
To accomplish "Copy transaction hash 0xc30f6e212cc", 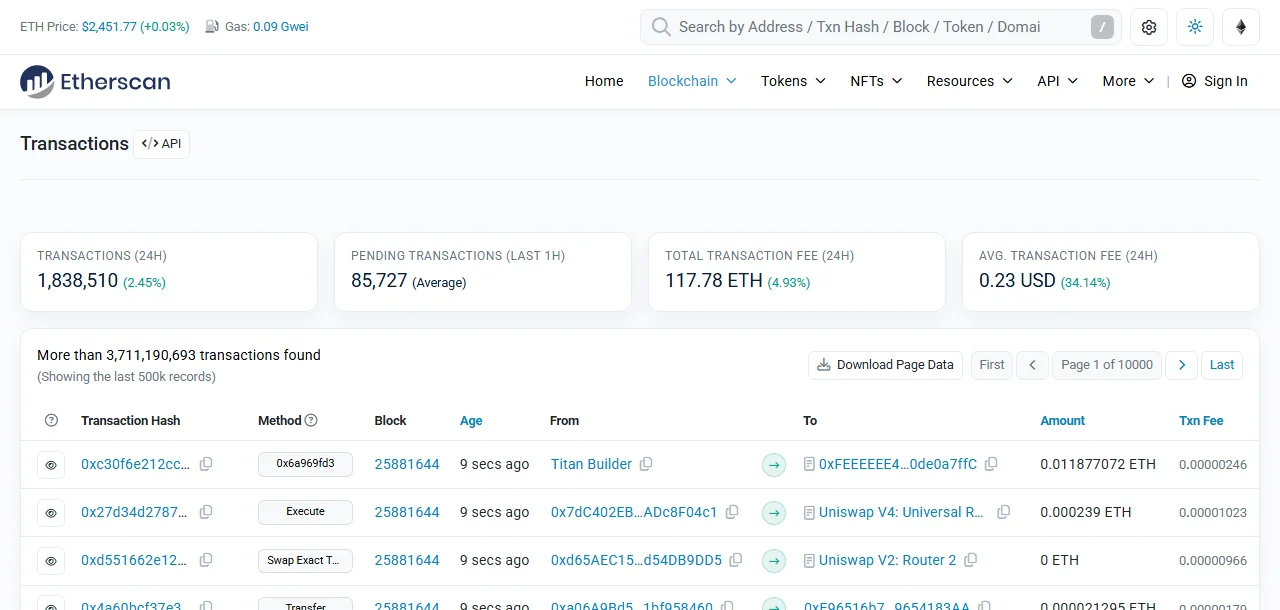I will [x=206, y=464].
